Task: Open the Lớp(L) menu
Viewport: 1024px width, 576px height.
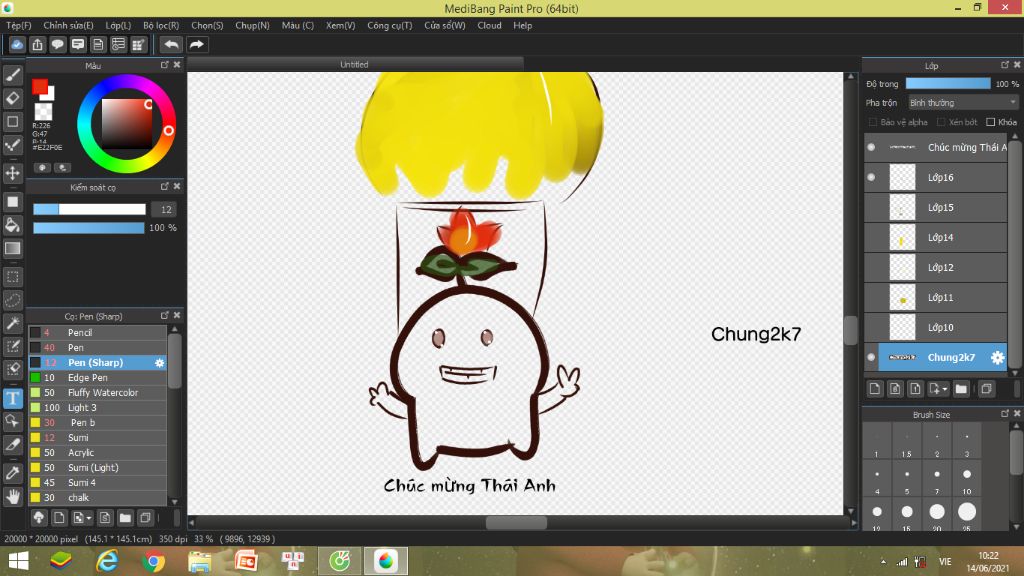Action: click(x=118, y=25)
